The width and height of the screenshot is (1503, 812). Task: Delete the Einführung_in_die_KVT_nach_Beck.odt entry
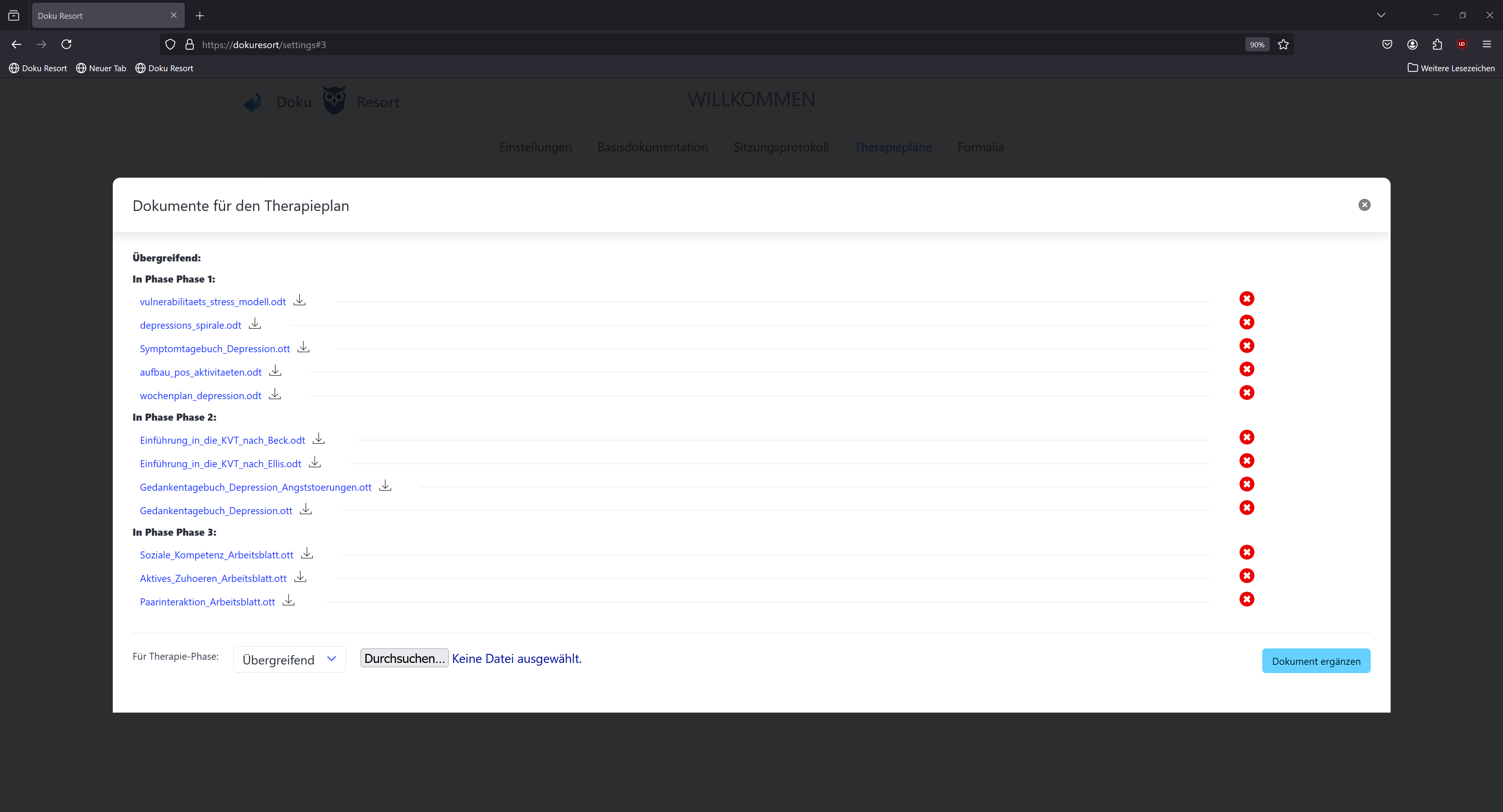click(x=1246, y=438)
